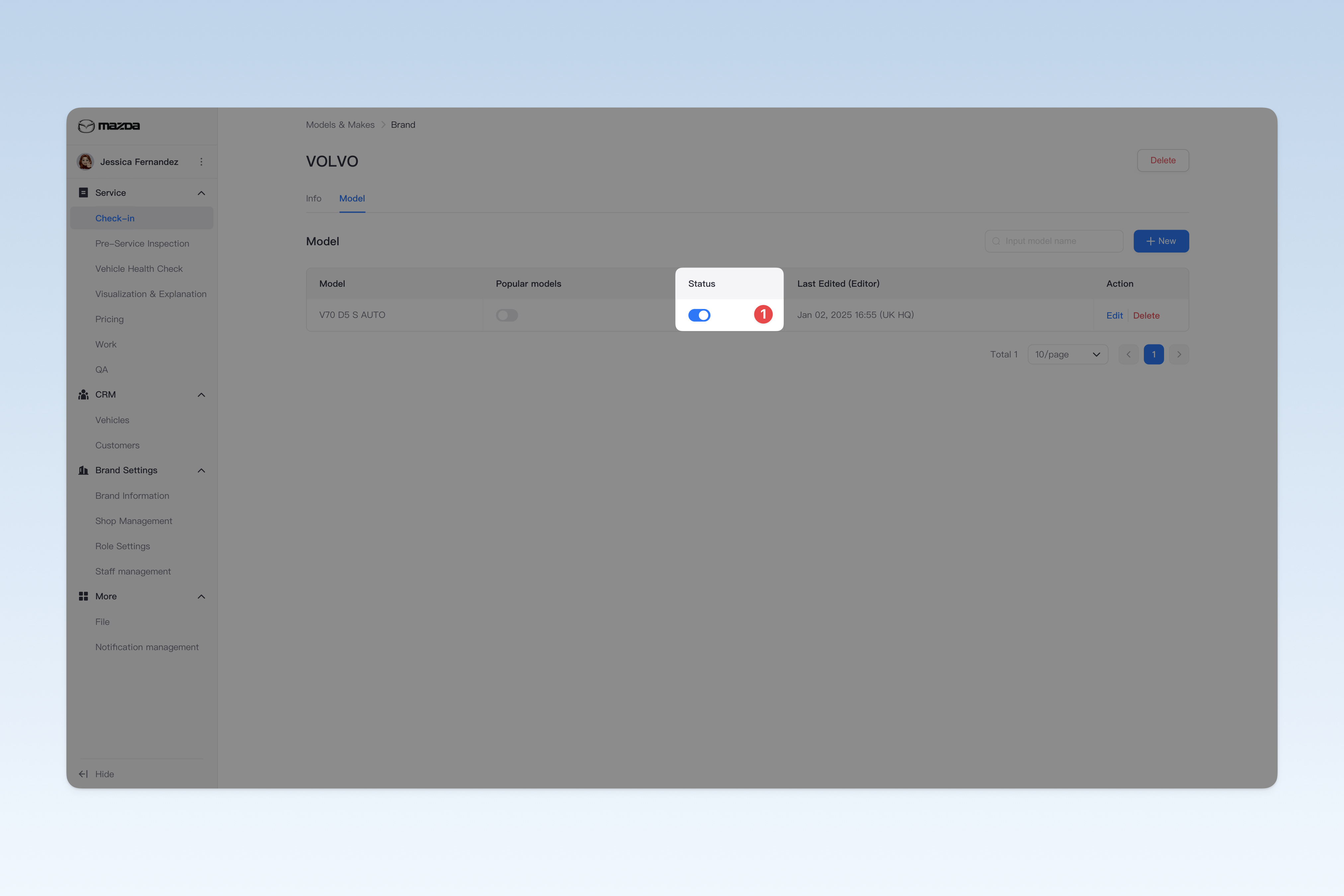Click the More grid icon
The image size is (1344, 896).
[x=83, y=596]
